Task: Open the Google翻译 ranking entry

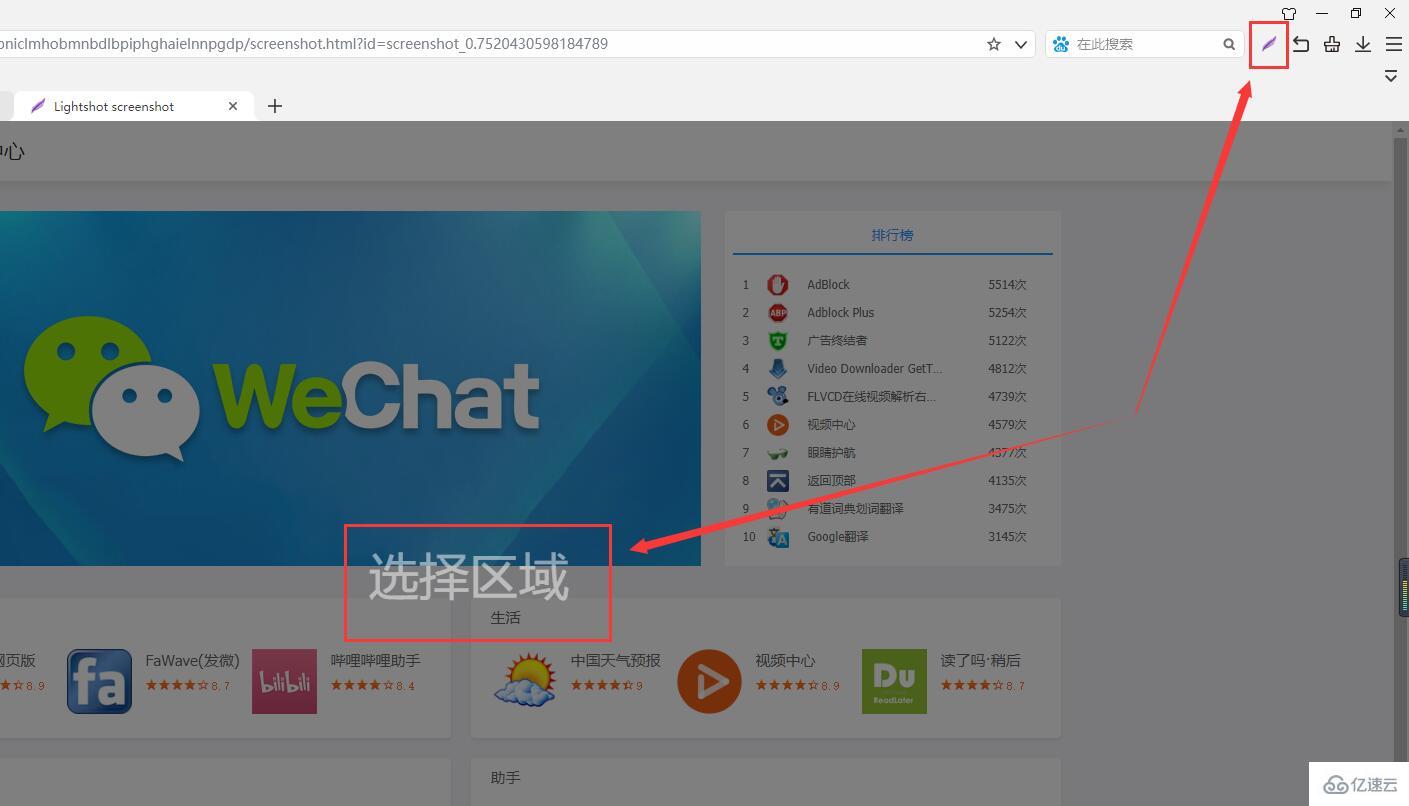Action: pyautogui.click(x=838, y=537)
